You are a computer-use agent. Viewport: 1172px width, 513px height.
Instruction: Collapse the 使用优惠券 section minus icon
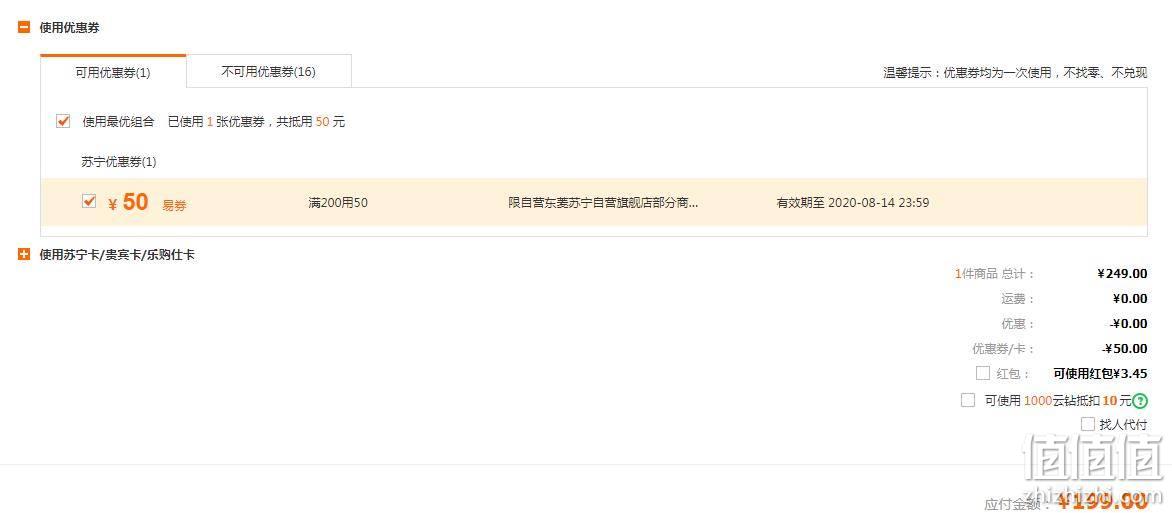[24, 28]
